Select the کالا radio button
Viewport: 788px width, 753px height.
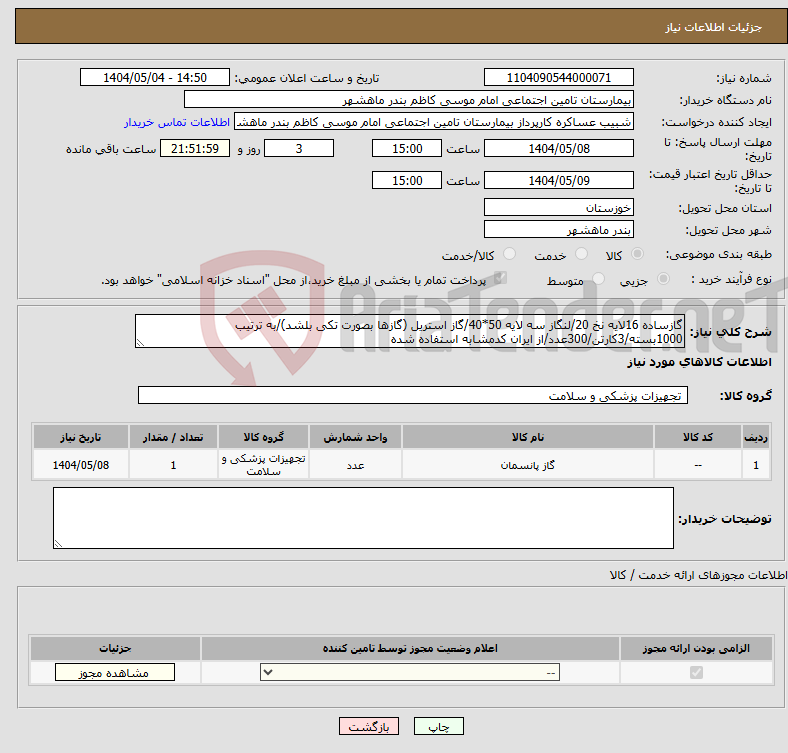[638, 256]
